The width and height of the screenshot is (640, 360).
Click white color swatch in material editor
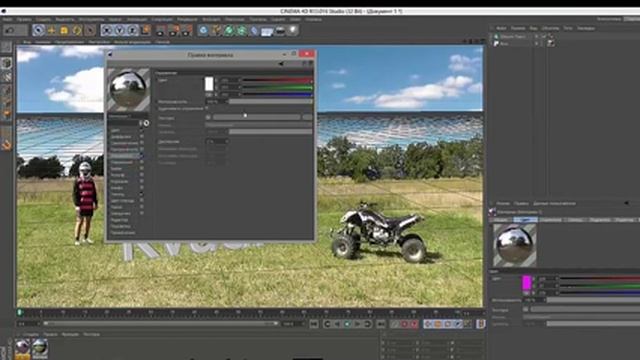click(x=209, y=84)
